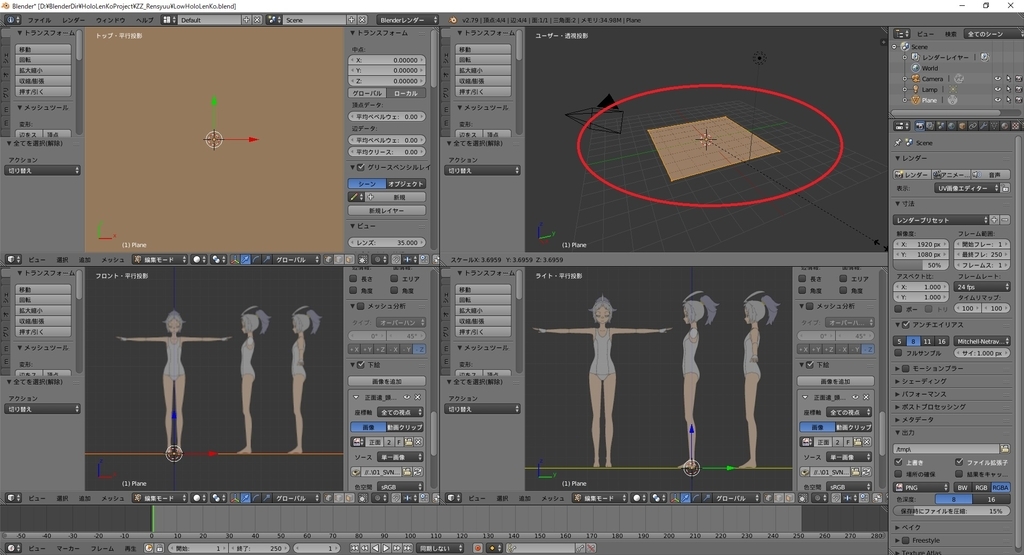Click the current frame field in the timeline

(317, 548)
